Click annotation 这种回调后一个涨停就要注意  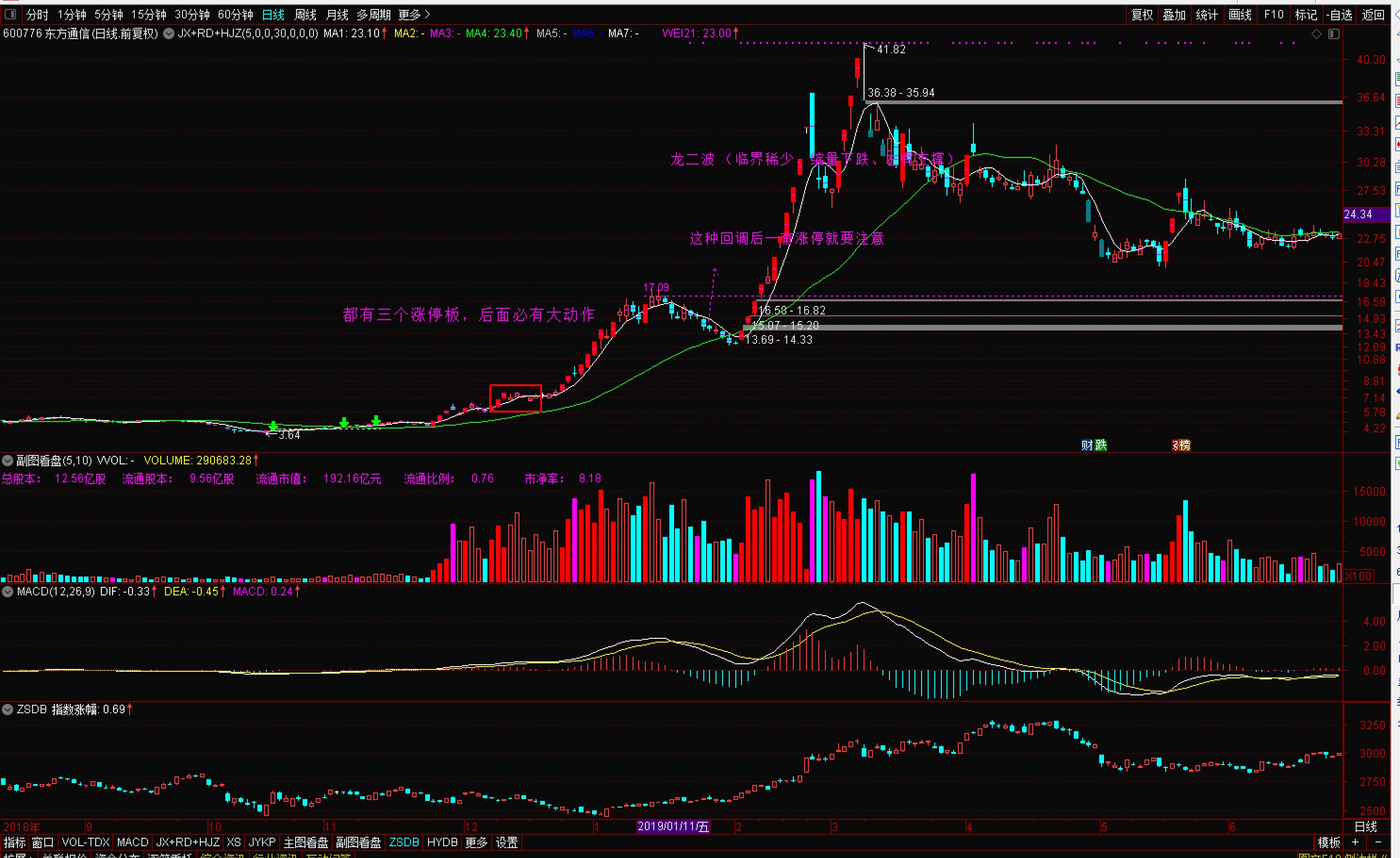(x=787, y=239)
